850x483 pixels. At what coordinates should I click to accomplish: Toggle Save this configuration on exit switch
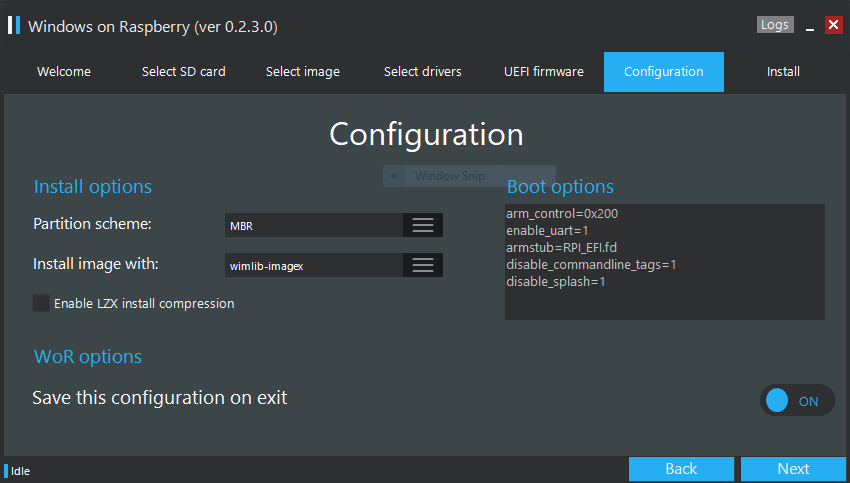tap(796, 401)
